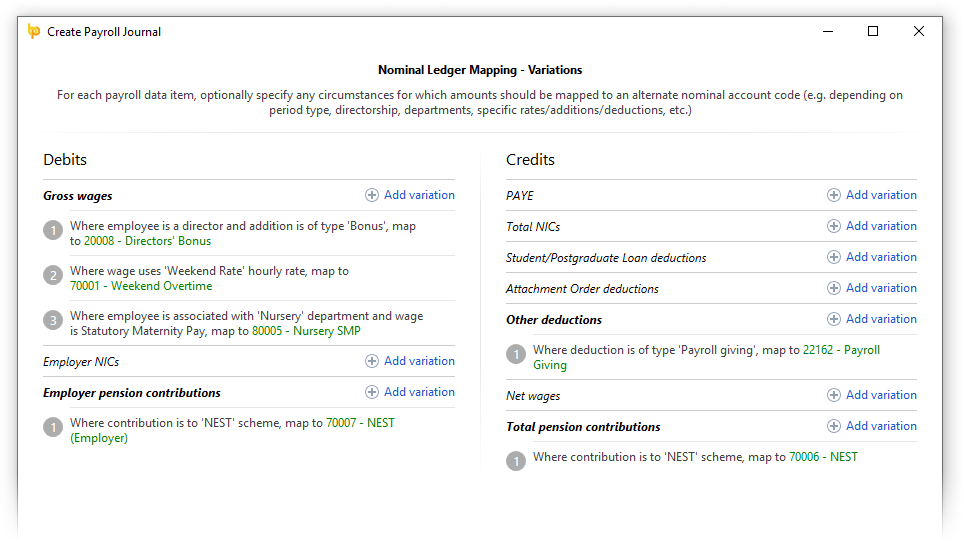Open the 80005 - Nursery SMP mapping
The width and height of the screenshot is (964, 542).
click(306, 331)
